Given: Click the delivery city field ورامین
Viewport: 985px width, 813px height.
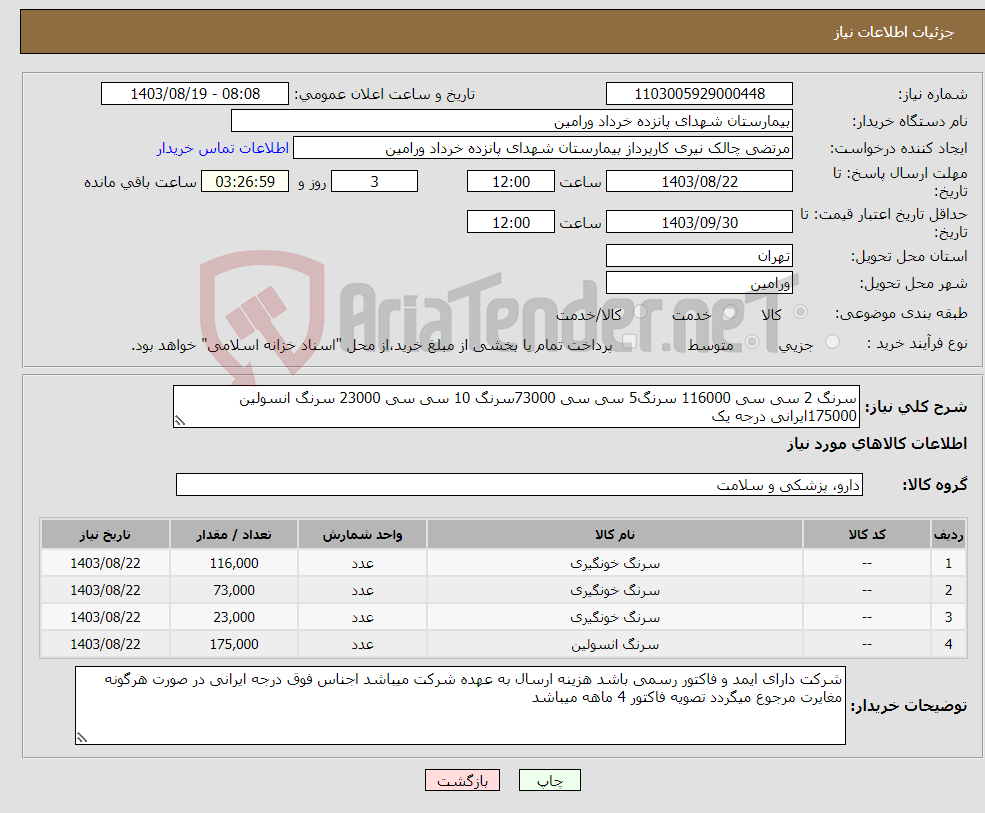Looking at the screenshot, I should (699, 283).
